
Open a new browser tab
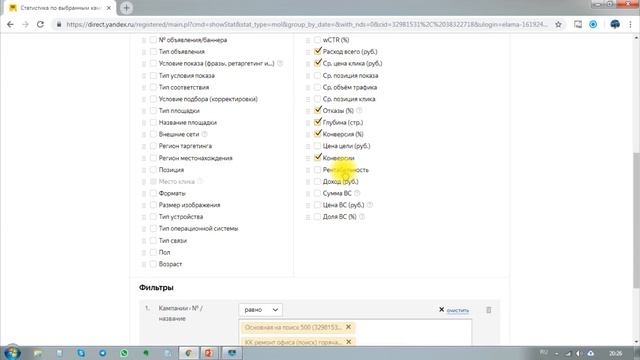126,8
